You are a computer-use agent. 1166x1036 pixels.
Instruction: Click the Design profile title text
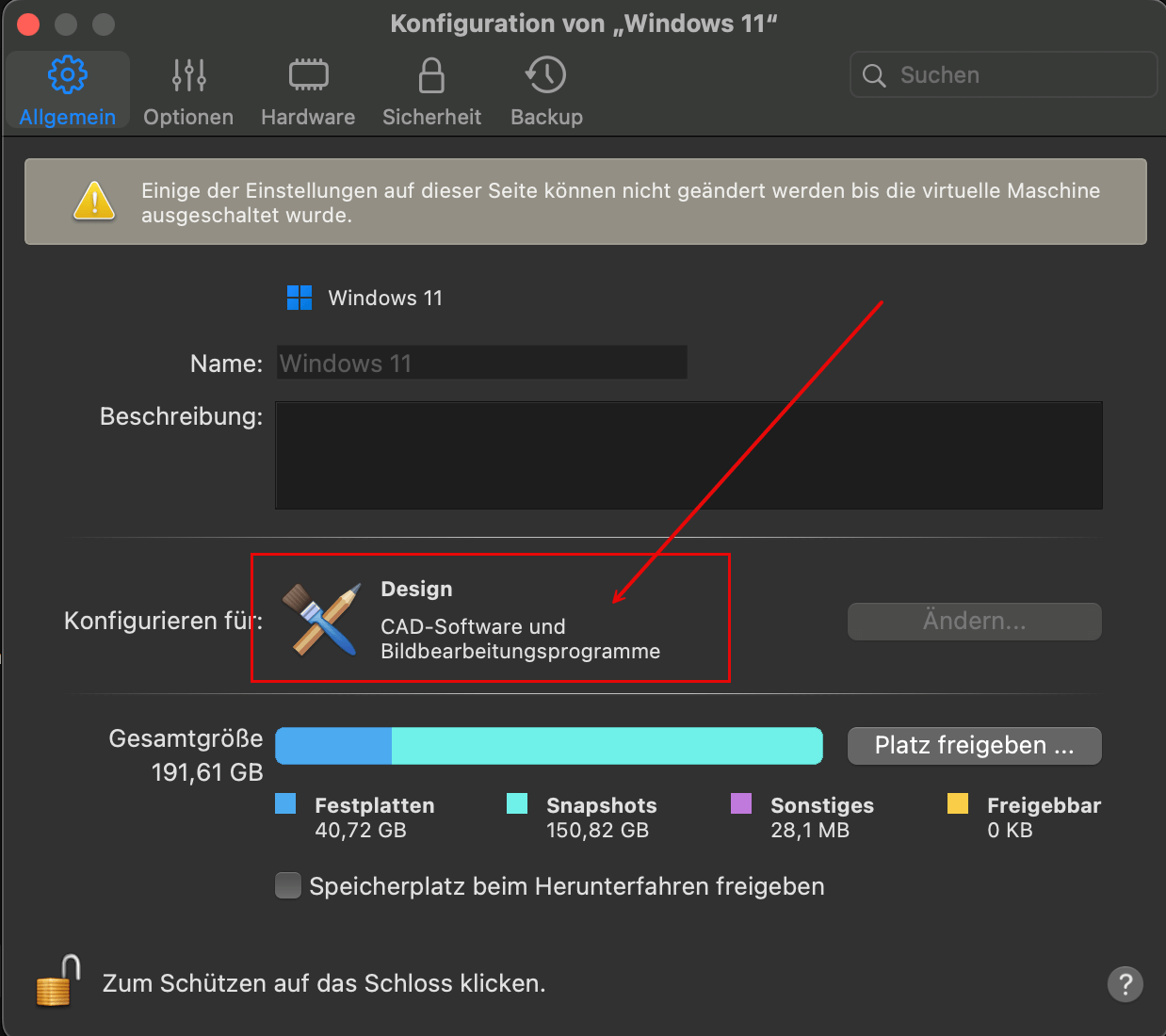(416, 589)
